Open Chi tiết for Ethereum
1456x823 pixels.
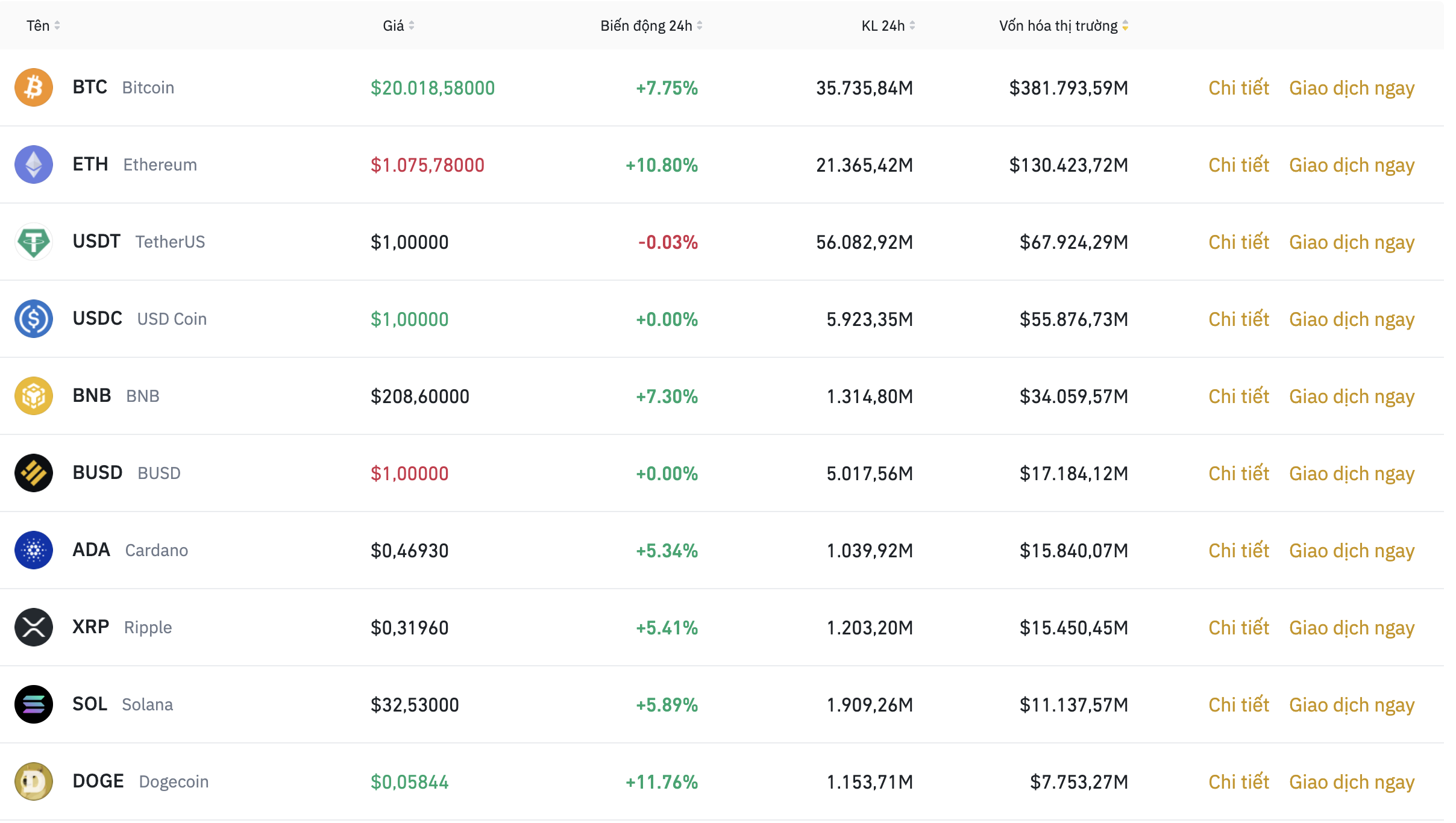[x=1238, y=165]
